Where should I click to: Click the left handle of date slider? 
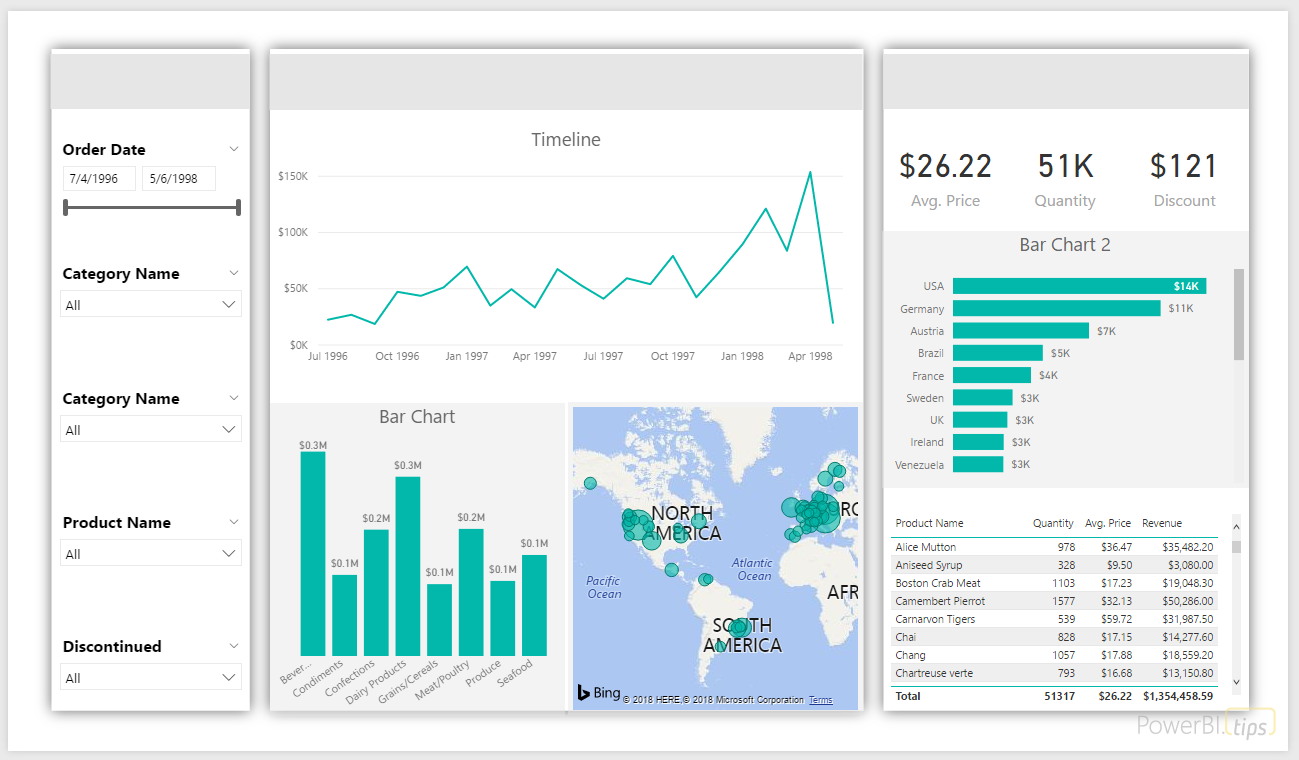[66, 207]
